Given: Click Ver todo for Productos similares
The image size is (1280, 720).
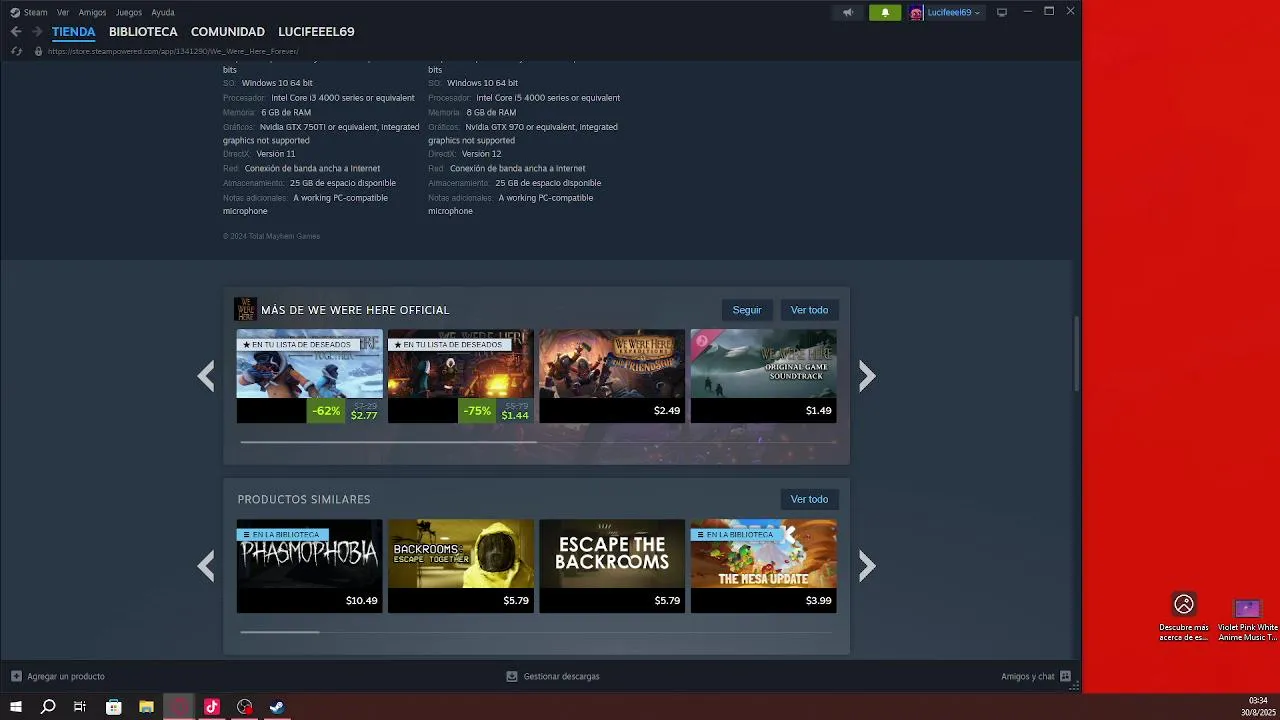Looking at the screenshot, I should point(809,499).
